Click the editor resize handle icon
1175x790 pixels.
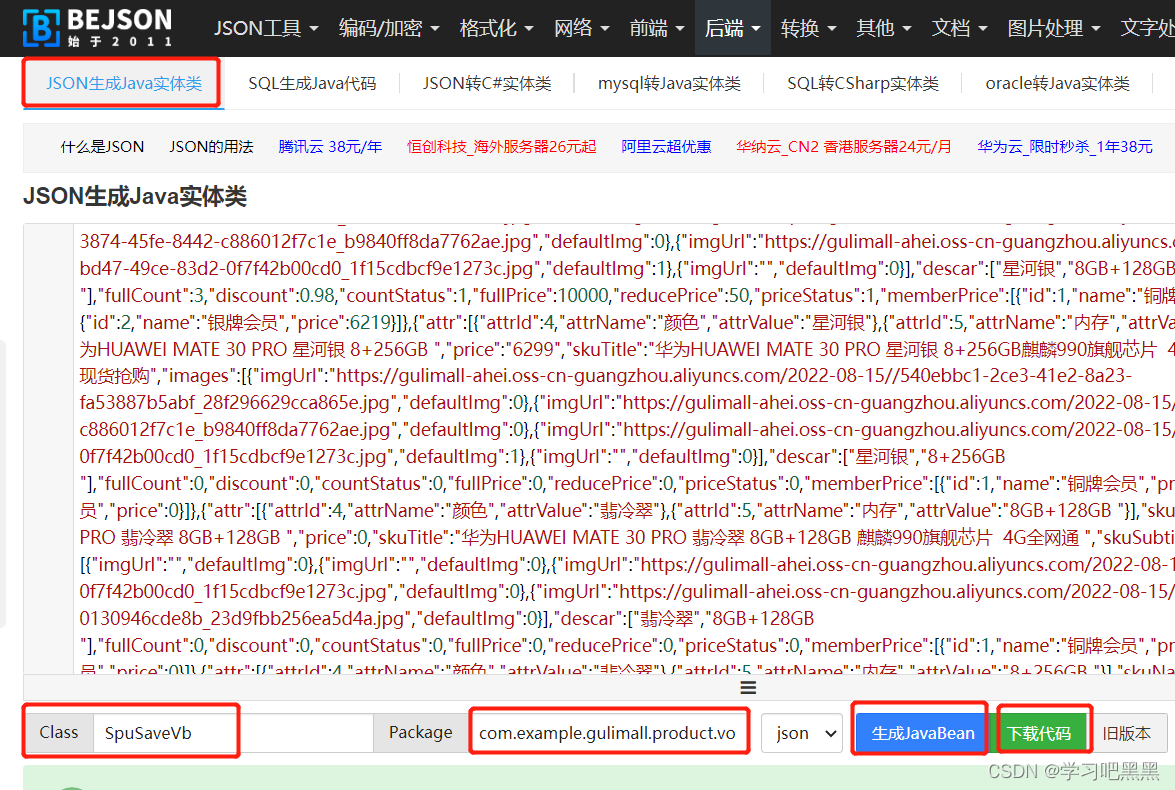[x=748, y=687]
